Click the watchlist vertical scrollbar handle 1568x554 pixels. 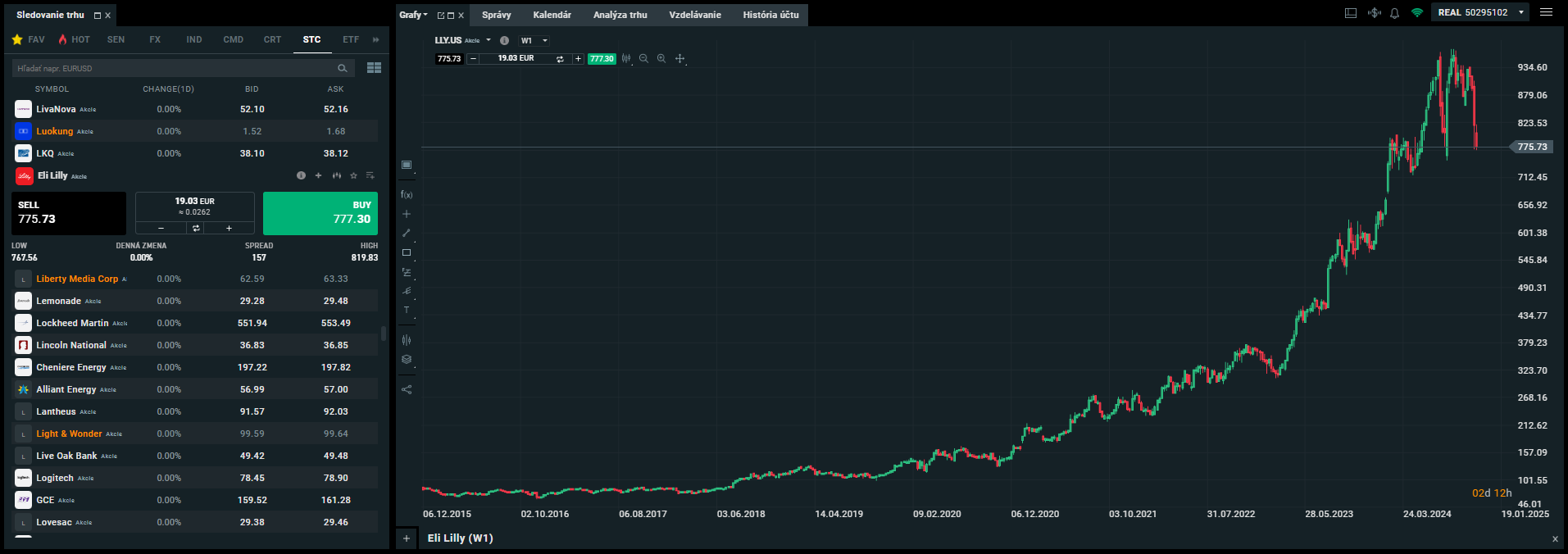pos(384,334)
